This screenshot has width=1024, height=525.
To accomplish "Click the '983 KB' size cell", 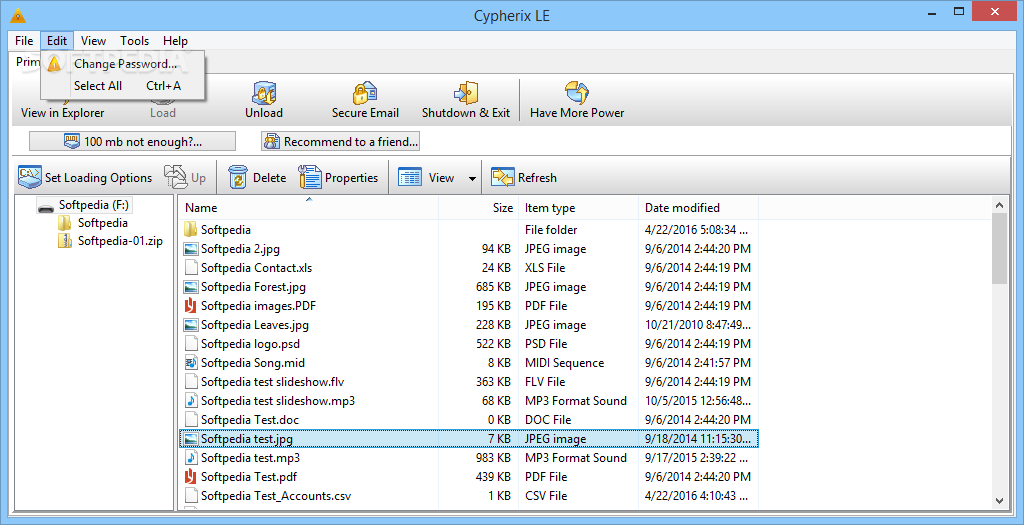I will click(494, 458).
